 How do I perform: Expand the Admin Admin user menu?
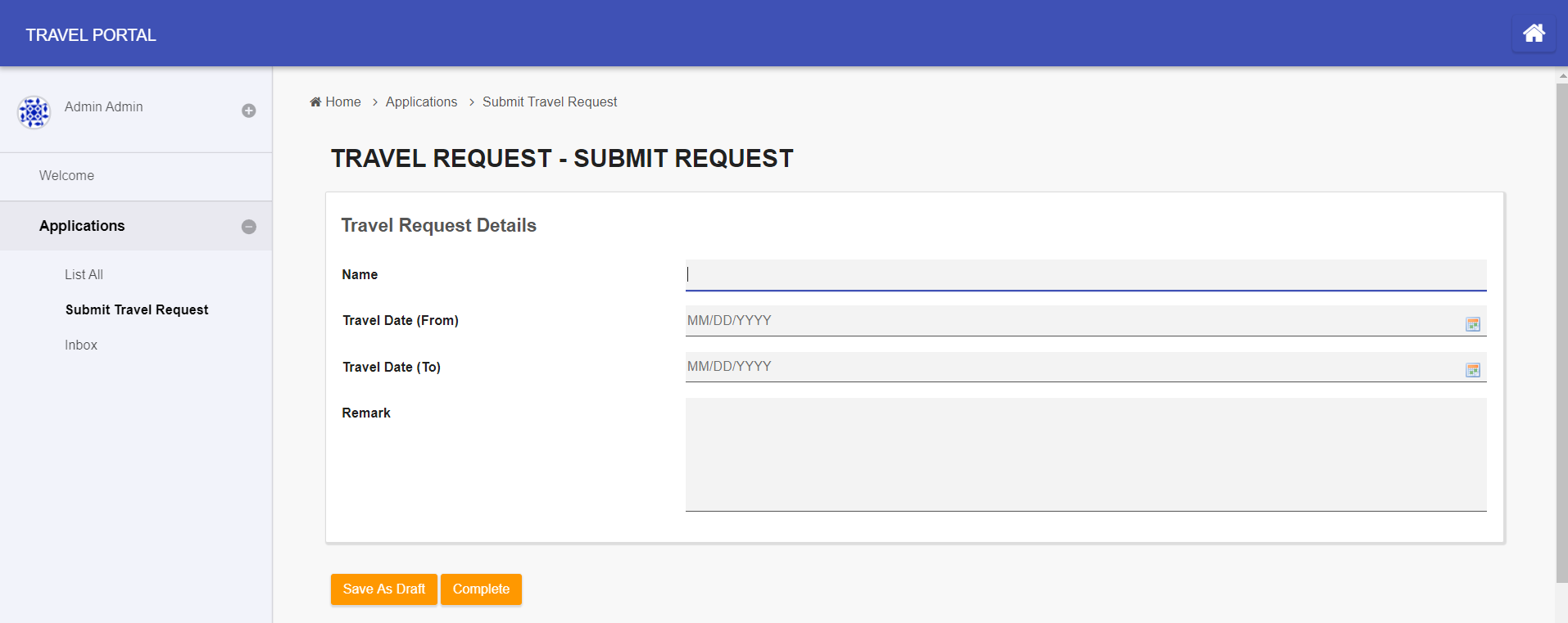[249, 111]
